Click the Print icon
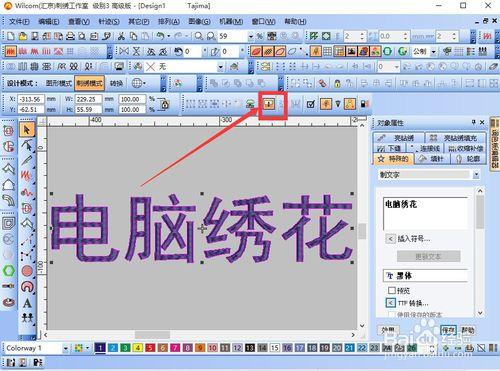The height and width of the screenshot is (371, 500). pos(70,36)
